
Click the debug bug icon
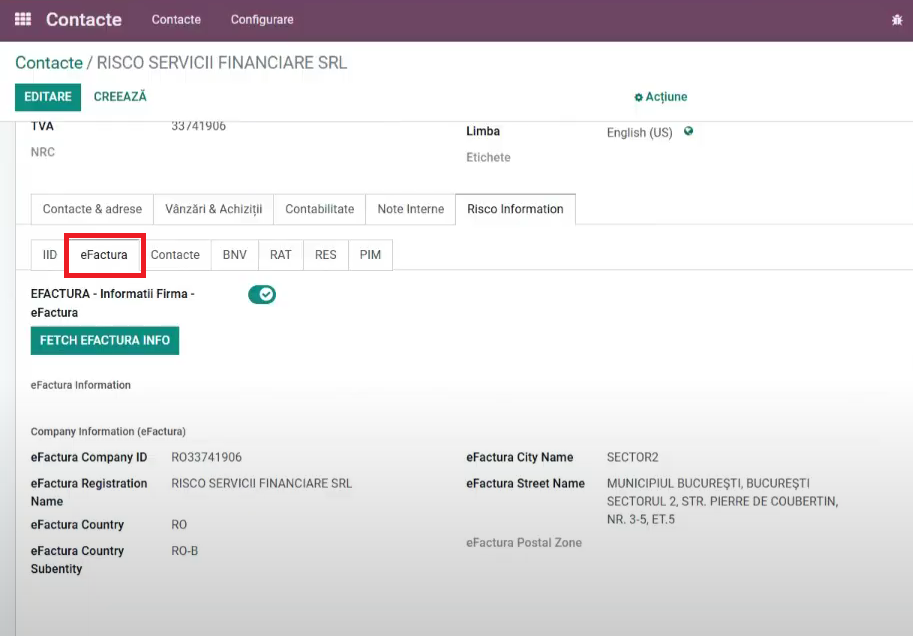pos(897,20)
